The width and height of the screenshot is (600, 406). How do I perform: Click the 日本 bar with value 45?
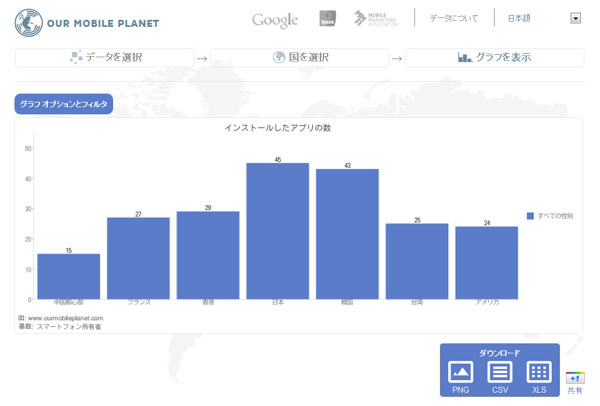[x=277, y=230]
